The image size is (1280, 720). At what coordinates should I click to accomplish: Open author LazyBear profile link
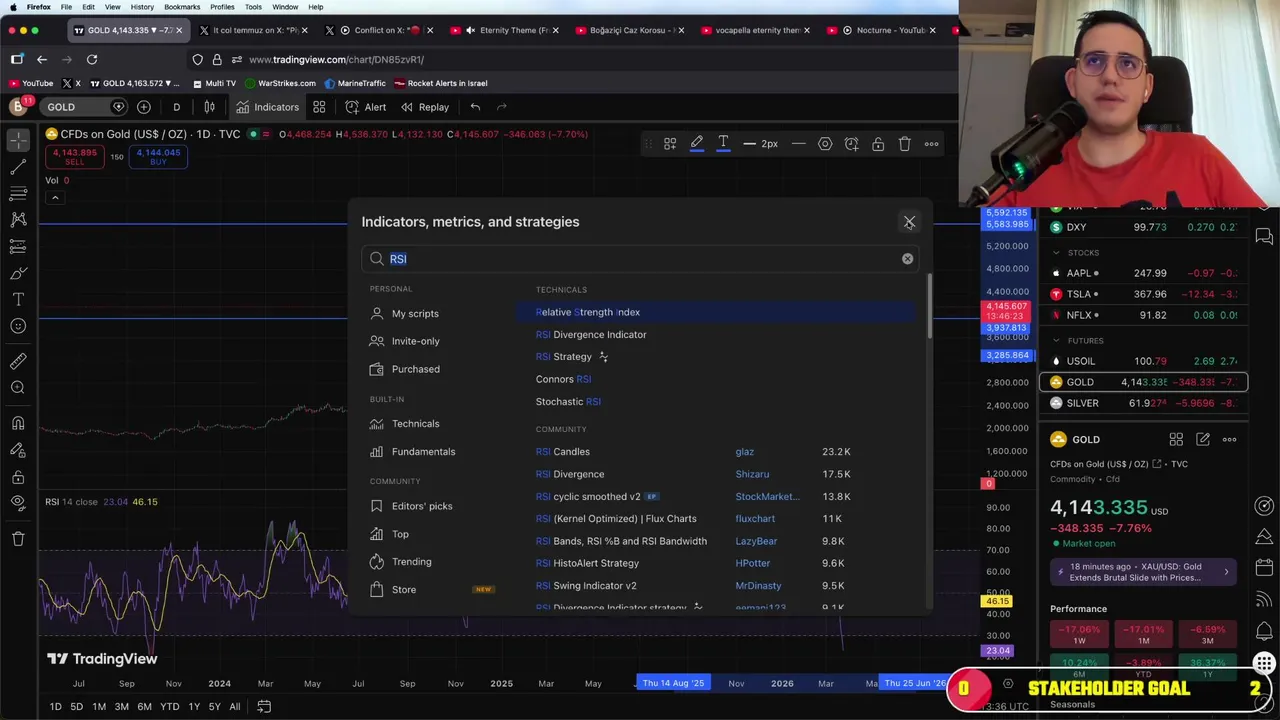coord(756,541)
